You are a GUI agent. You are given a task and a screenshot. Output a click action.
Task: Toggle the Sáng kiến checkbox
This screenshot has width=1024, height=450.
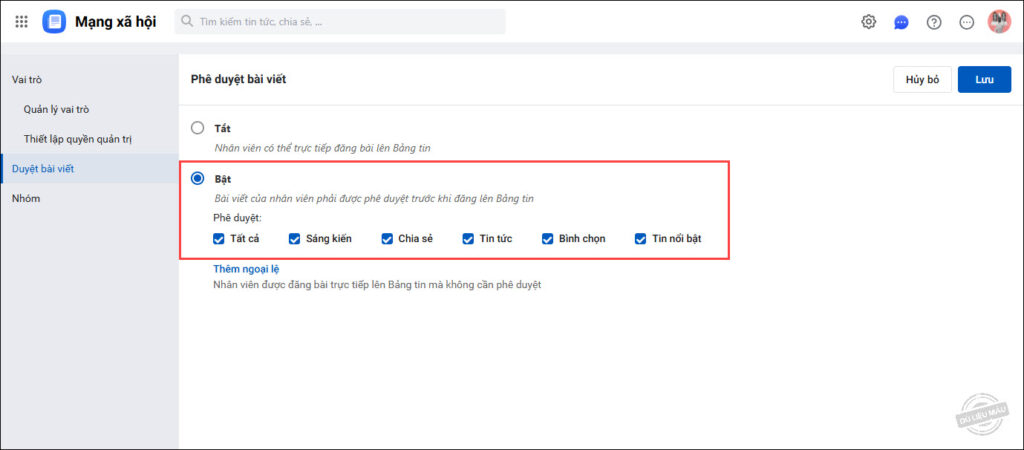coord(295,239)
